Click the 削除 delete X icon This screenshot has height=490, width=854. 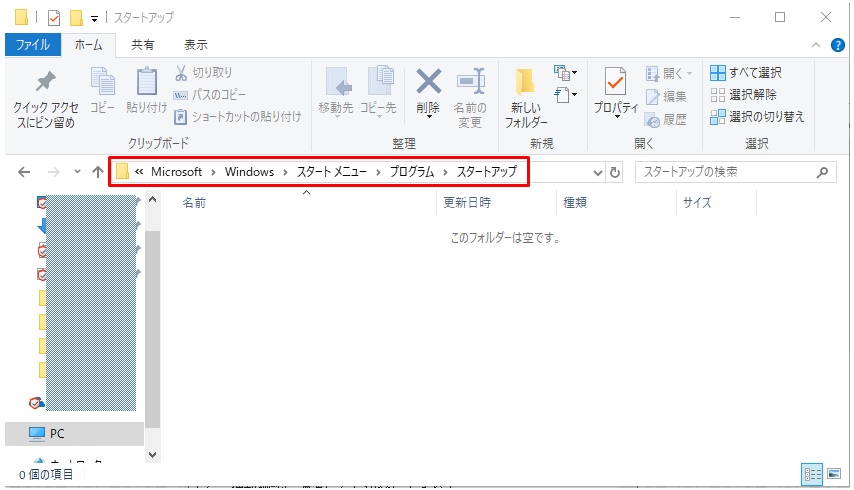click(x=429, y=82)
